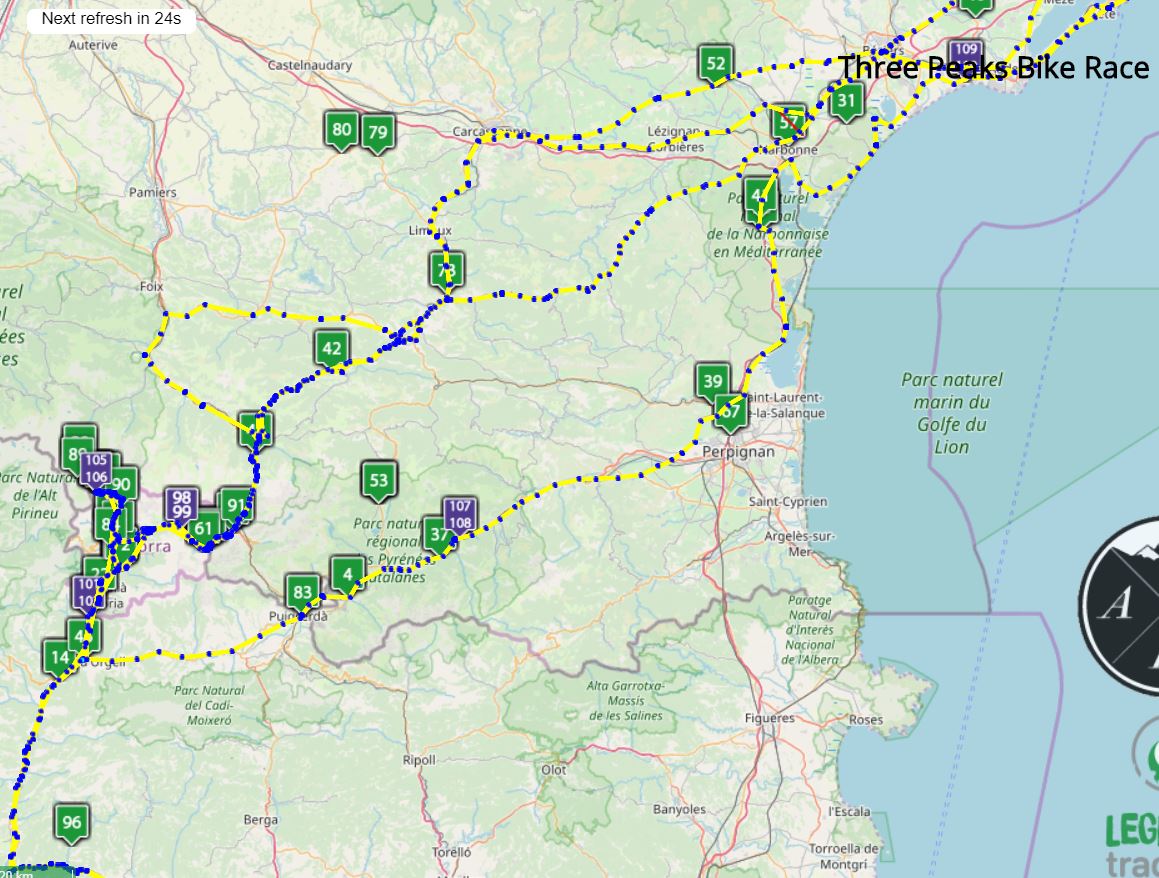The height and width of the screenshot is (878, 1159).
Task: Click the Olot town label
Action: click(554, 770)
